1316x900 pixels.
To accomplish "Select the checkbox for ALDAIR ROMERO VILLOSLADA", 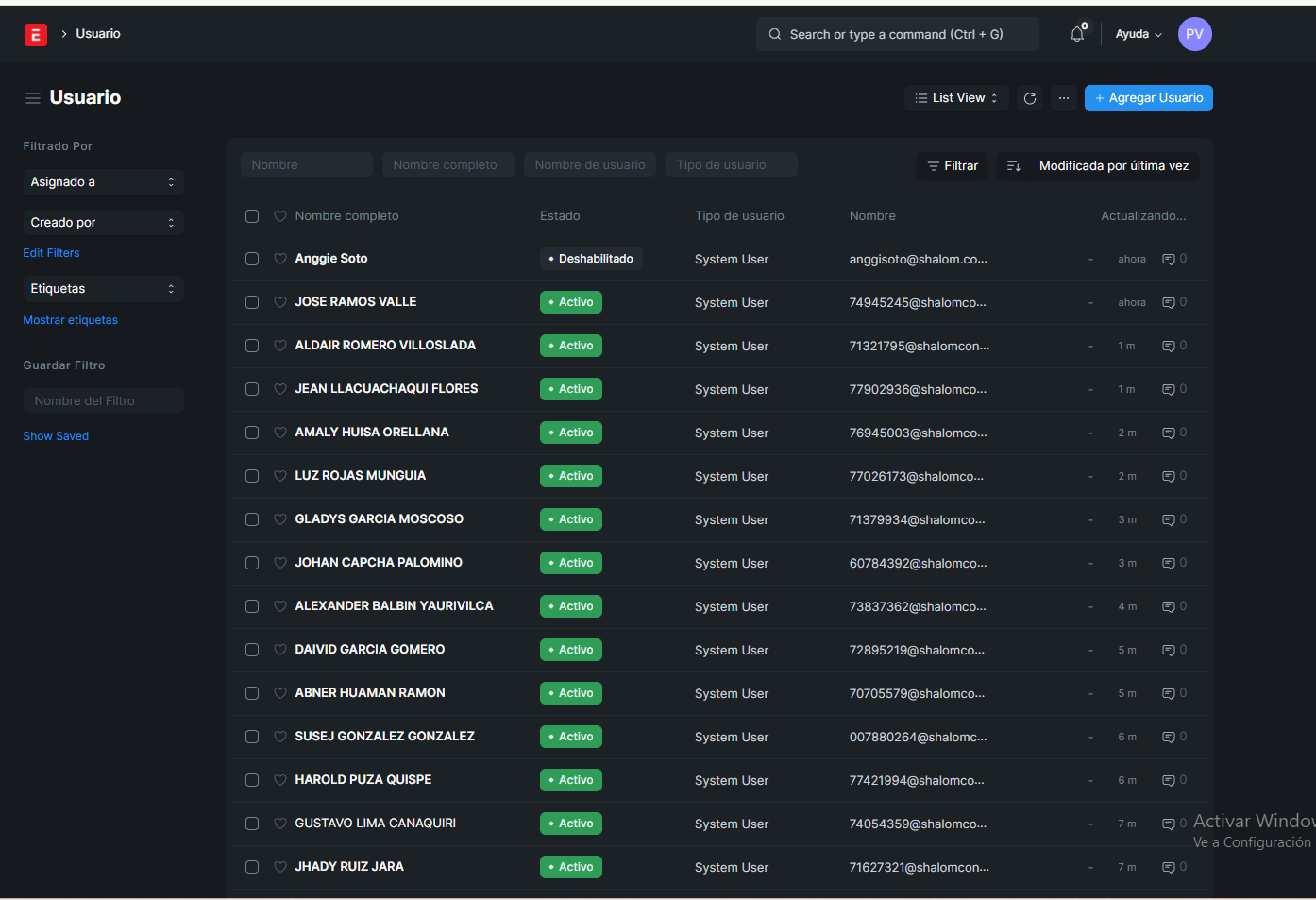I will pyautogui.click(x=252, y=346).
